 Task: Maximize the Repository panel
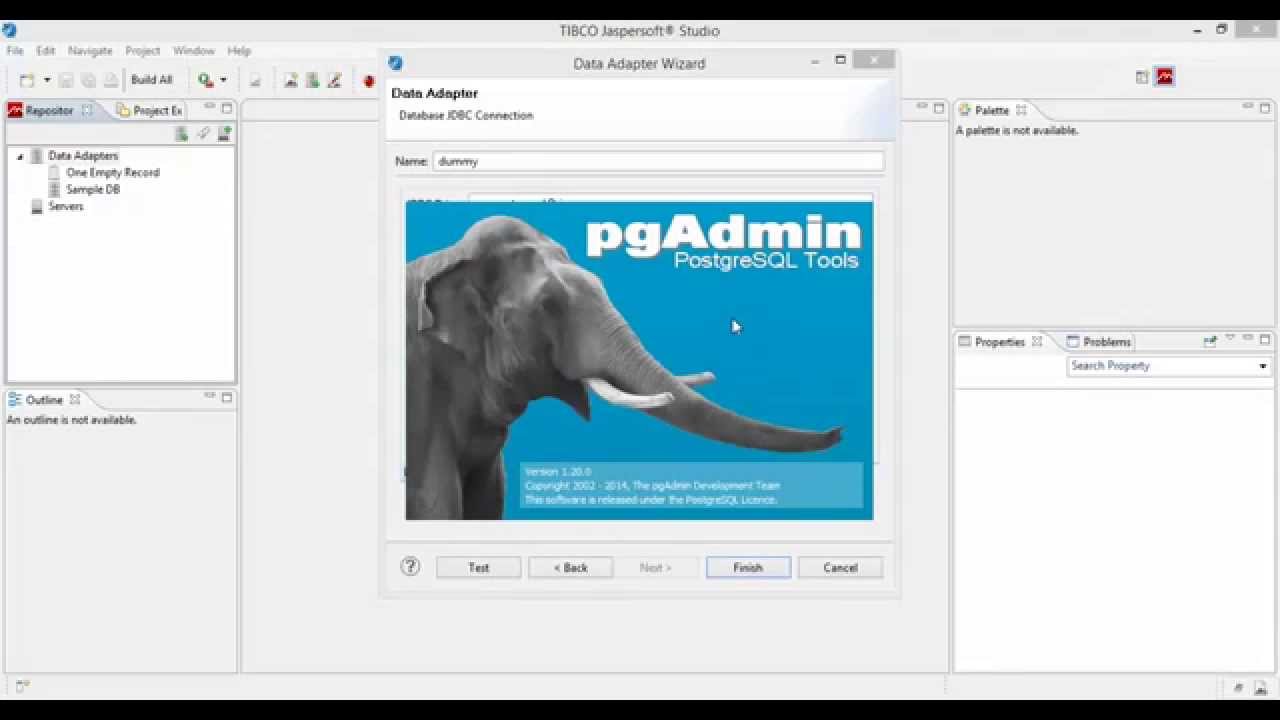227,108
